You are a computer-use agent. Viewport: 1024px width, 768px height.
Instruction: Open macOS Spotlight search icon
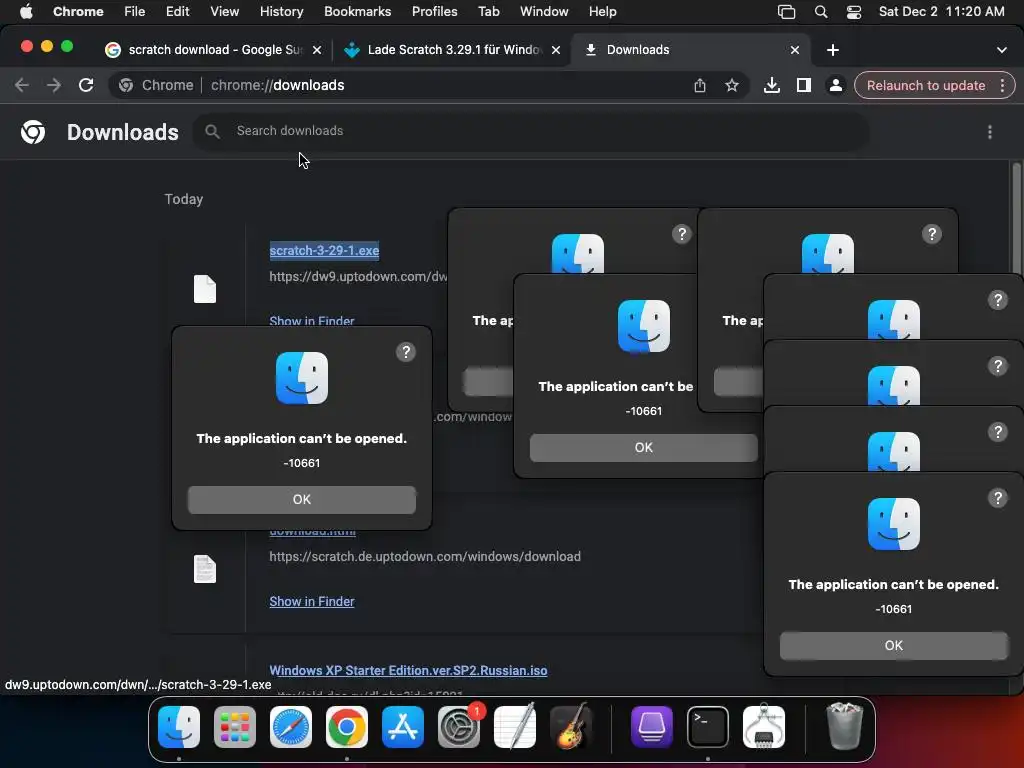(x=821, y=12)
